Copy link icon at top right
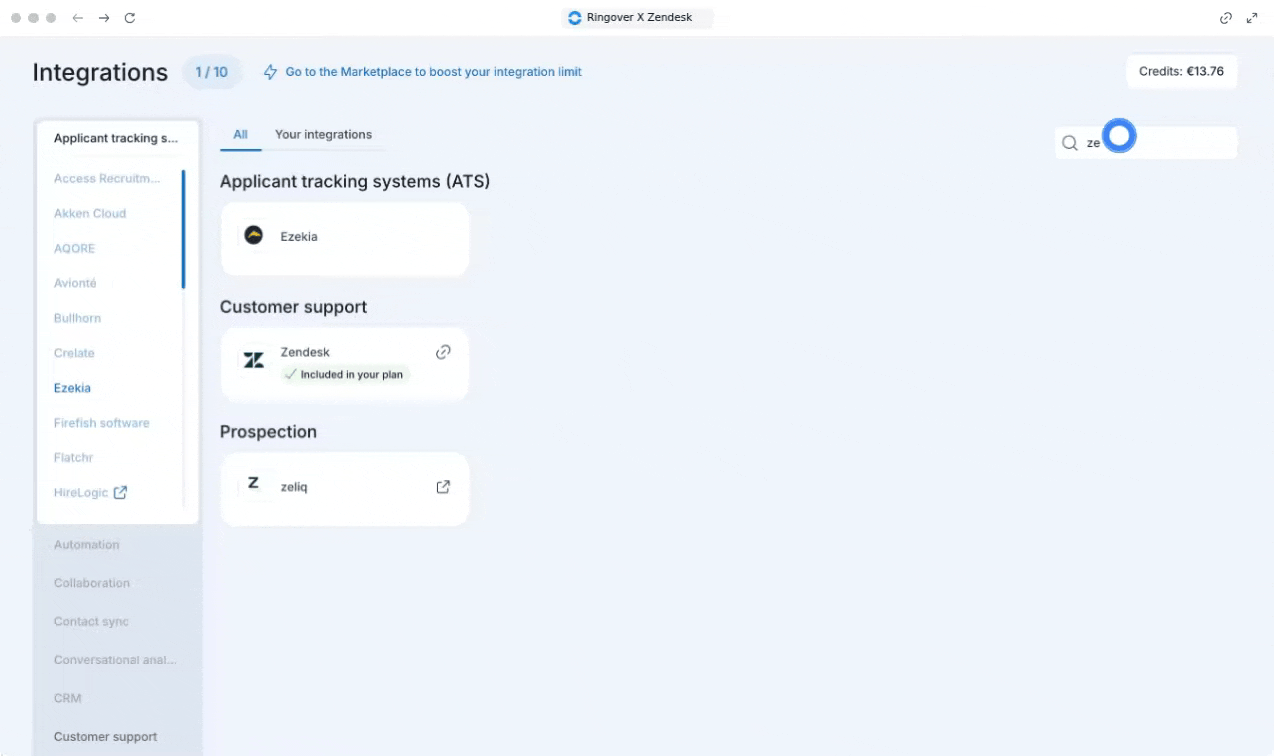The height and width of the screenshot is (756, 1274). coord(1226,18)
